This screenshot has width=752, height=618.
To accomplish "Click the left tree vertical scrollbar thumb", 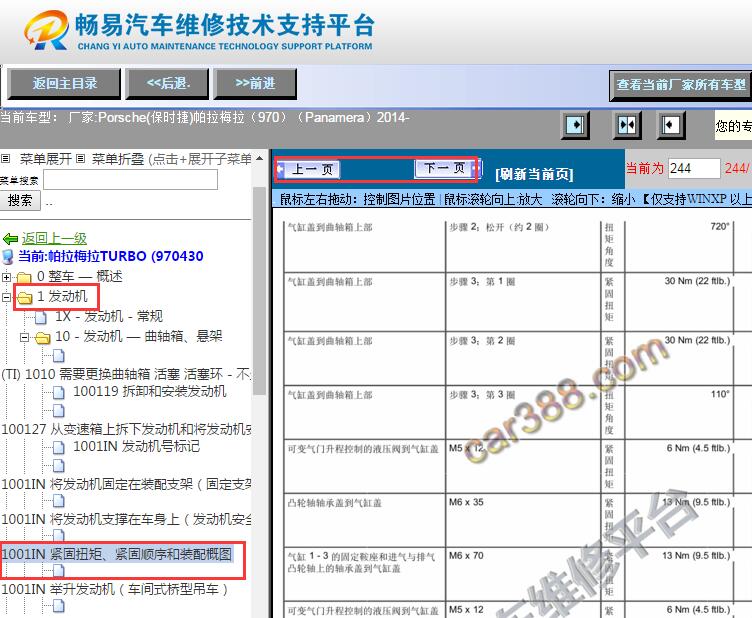I will click(x=259, y=291).
